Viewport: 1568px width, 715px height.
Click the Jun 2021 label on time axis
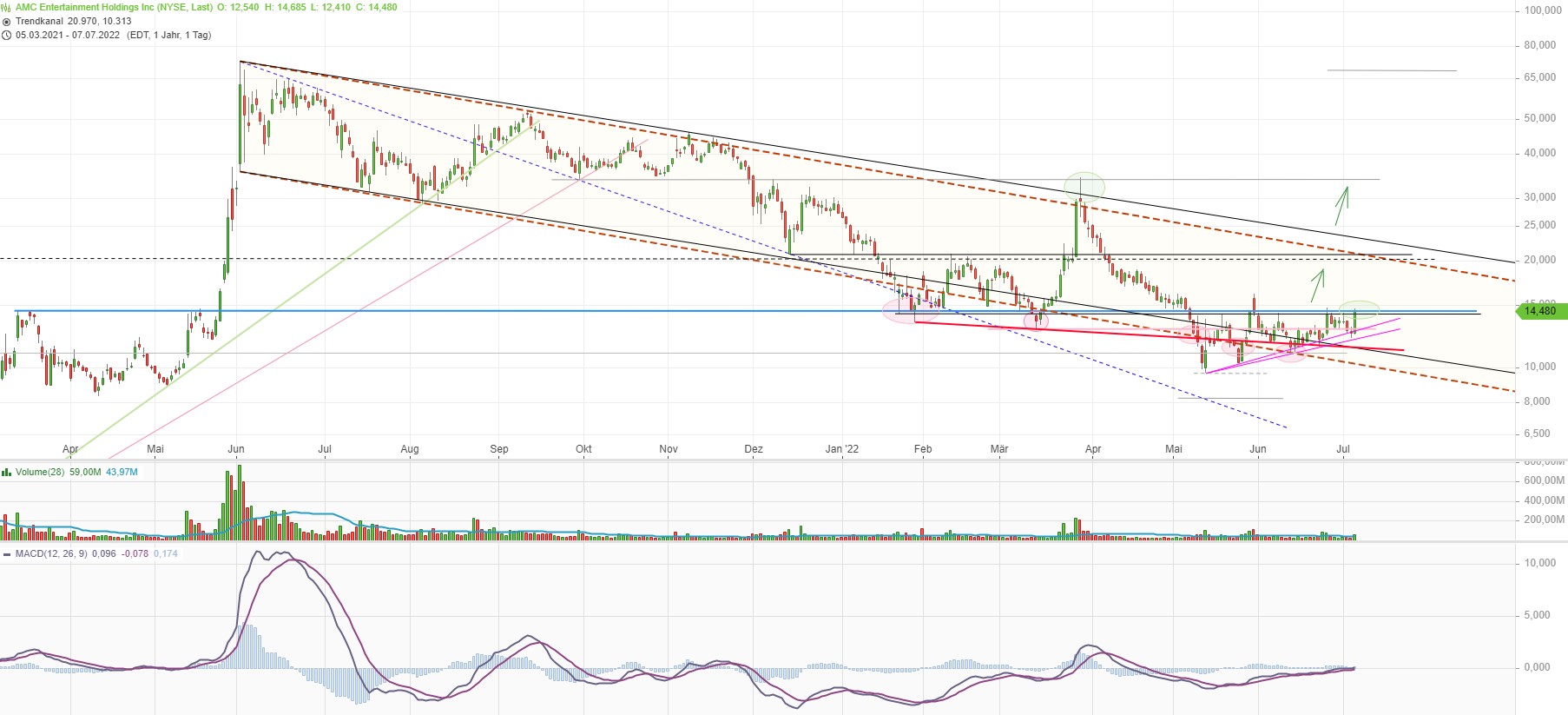click(236, 449)
